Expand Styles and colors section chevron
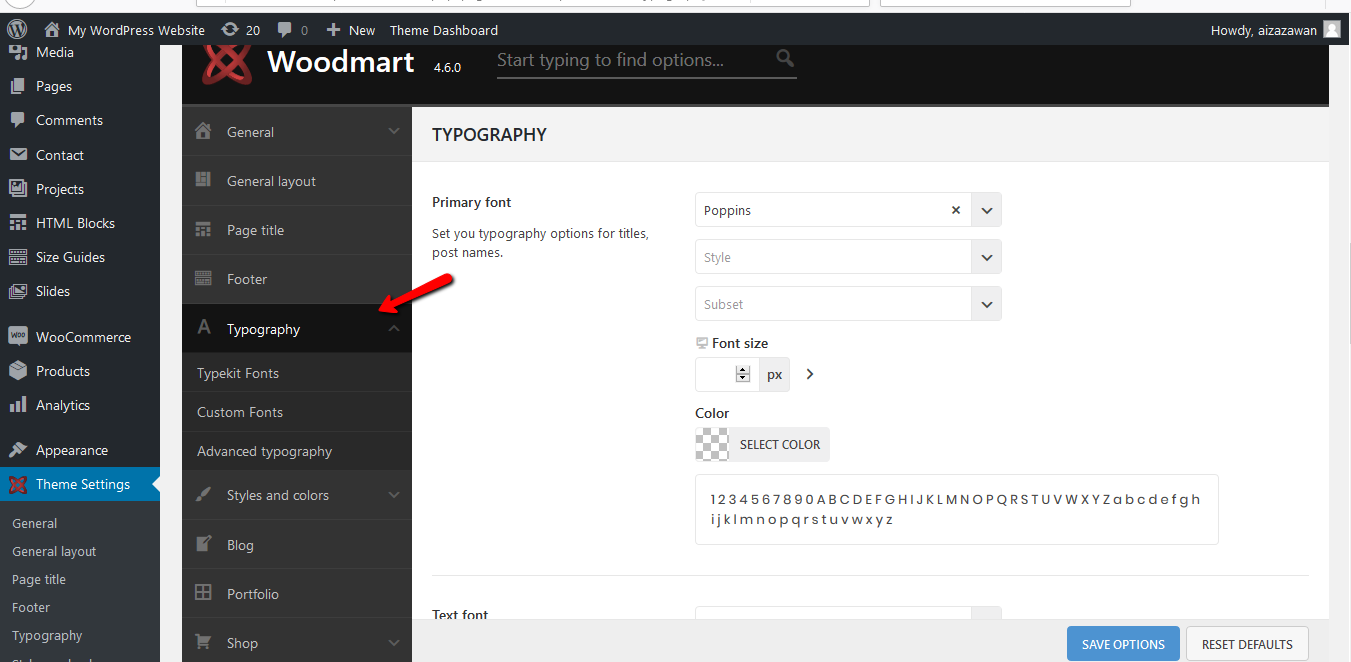Viewport: 1351px width, 662px height. pyautogui.click(x=394, y=495)
